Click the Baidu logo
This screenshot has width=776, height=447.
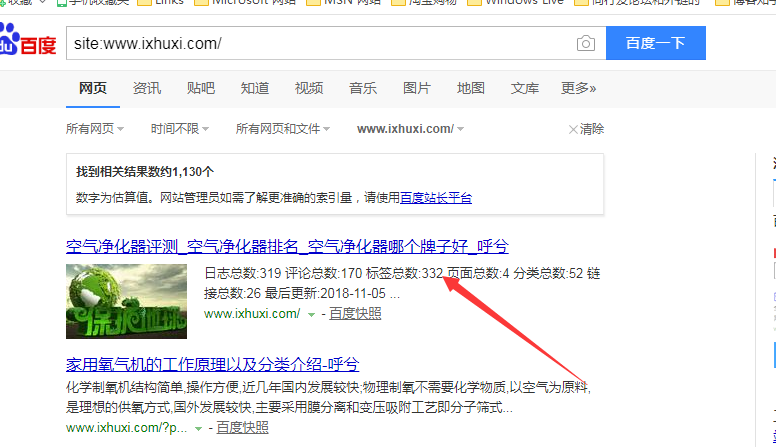click(28, 40)
